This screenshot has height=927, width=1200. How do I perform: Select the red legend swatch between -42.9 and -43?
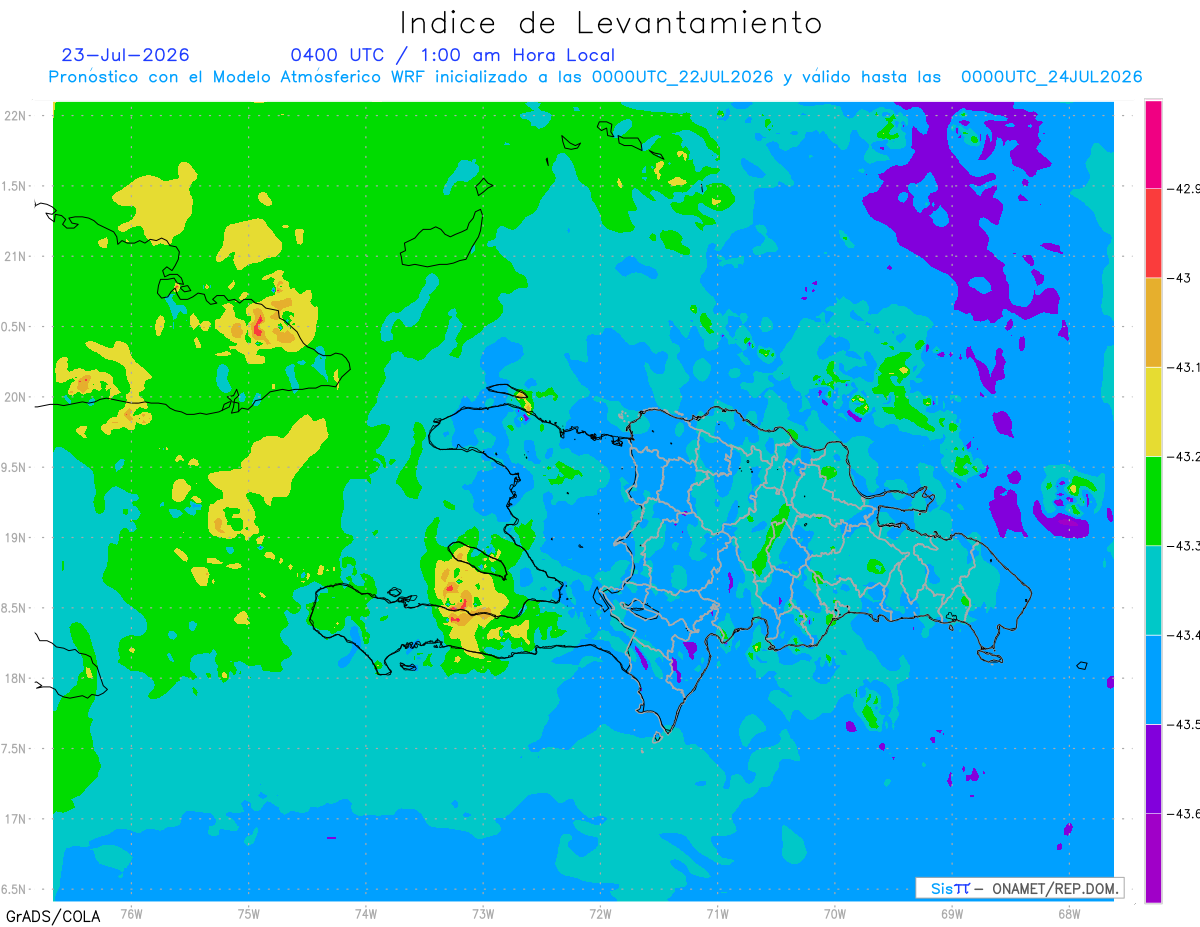pos(1153,233)
